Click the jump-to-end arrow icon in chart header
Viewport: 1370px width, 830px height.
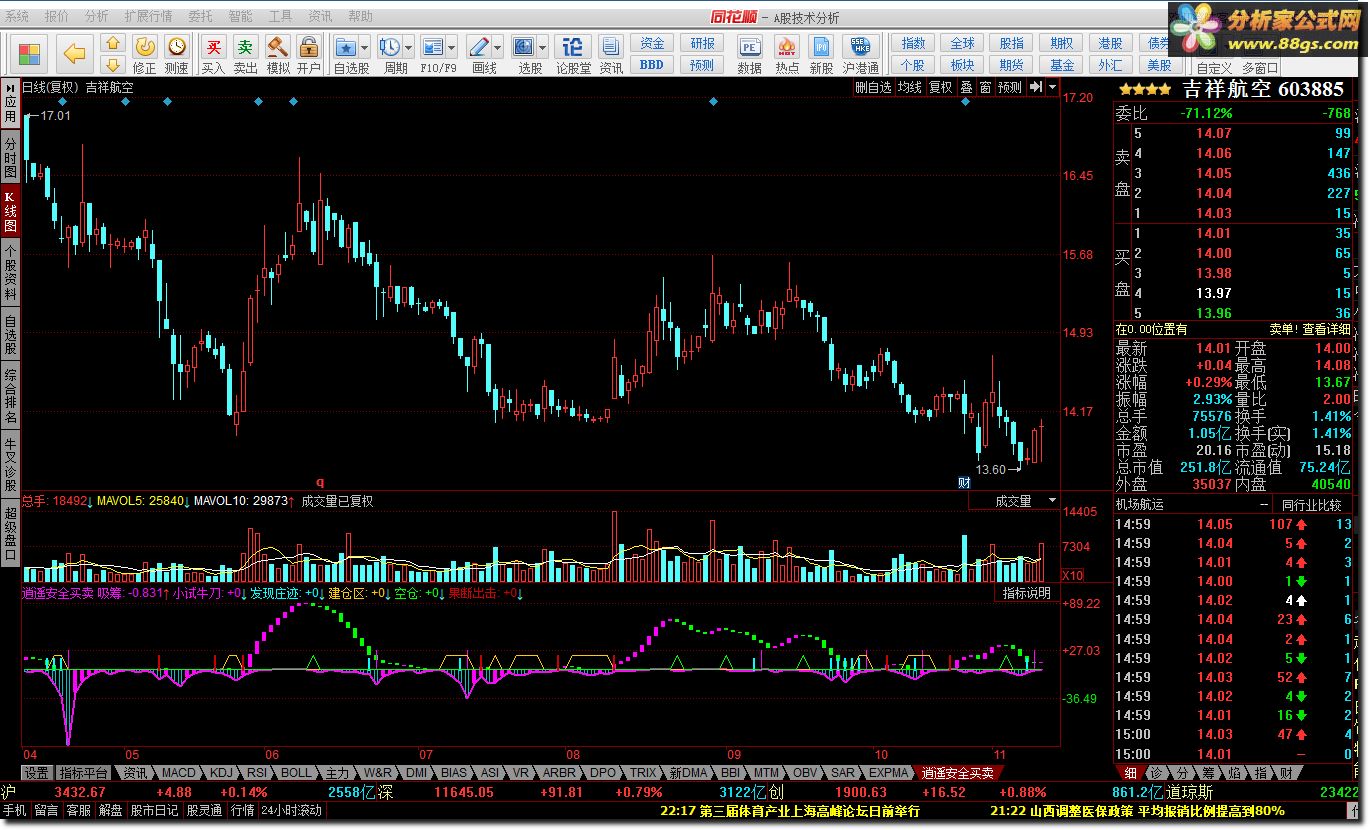[1035, 87]
